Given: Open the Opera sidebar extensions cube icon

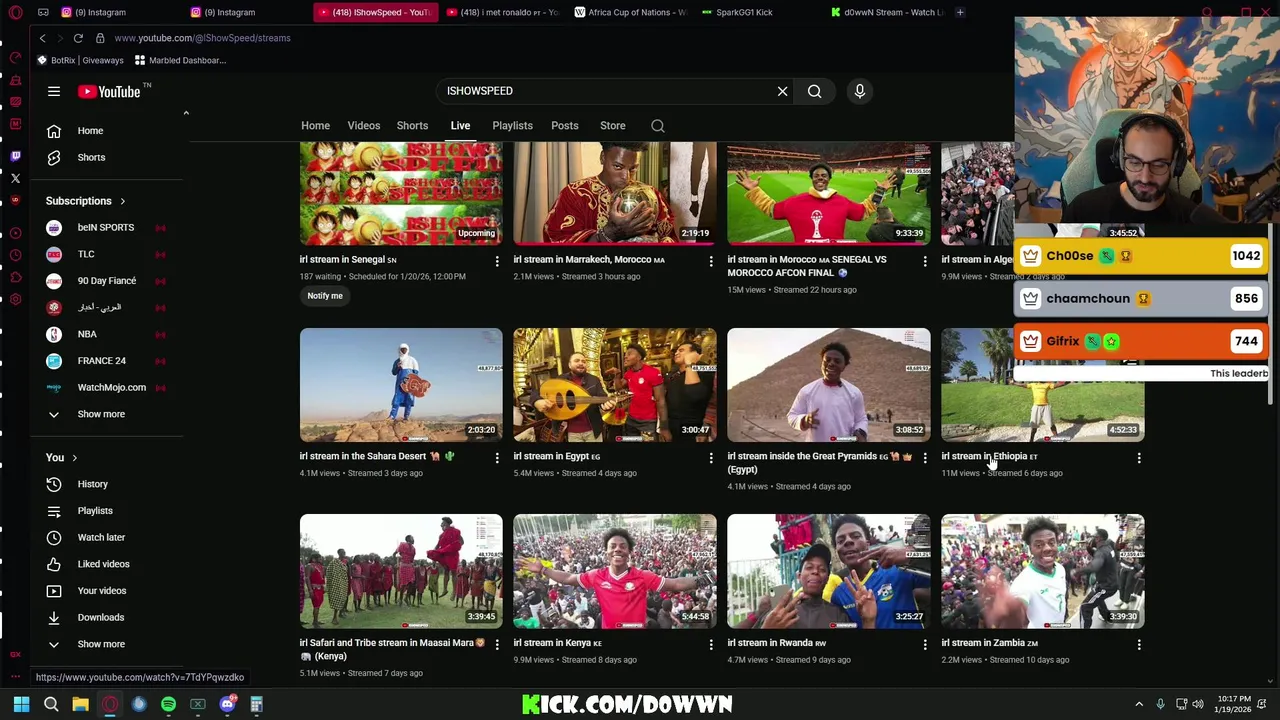Looking at the screenshot, I should (15, 277).
